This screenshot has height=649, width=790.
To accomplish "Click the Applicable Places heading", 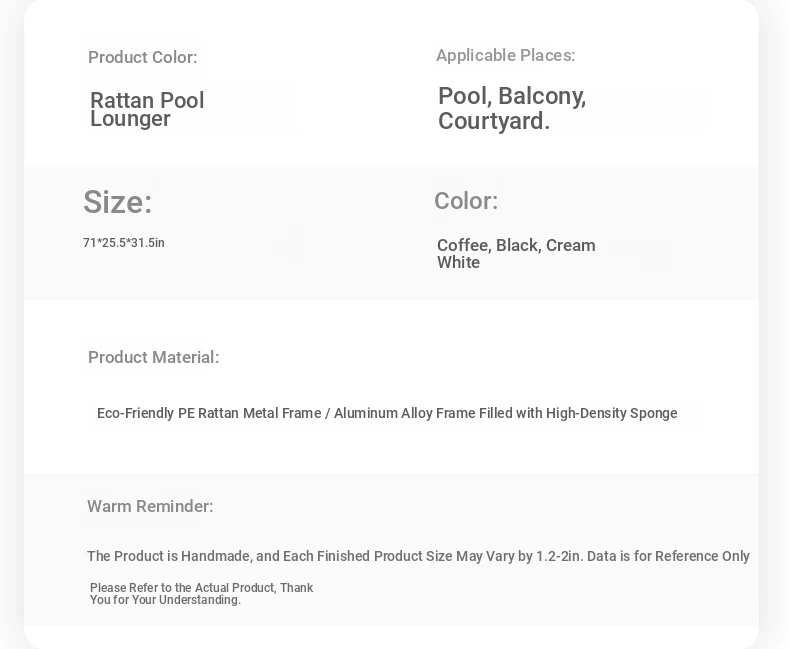I will pos(505,55).
